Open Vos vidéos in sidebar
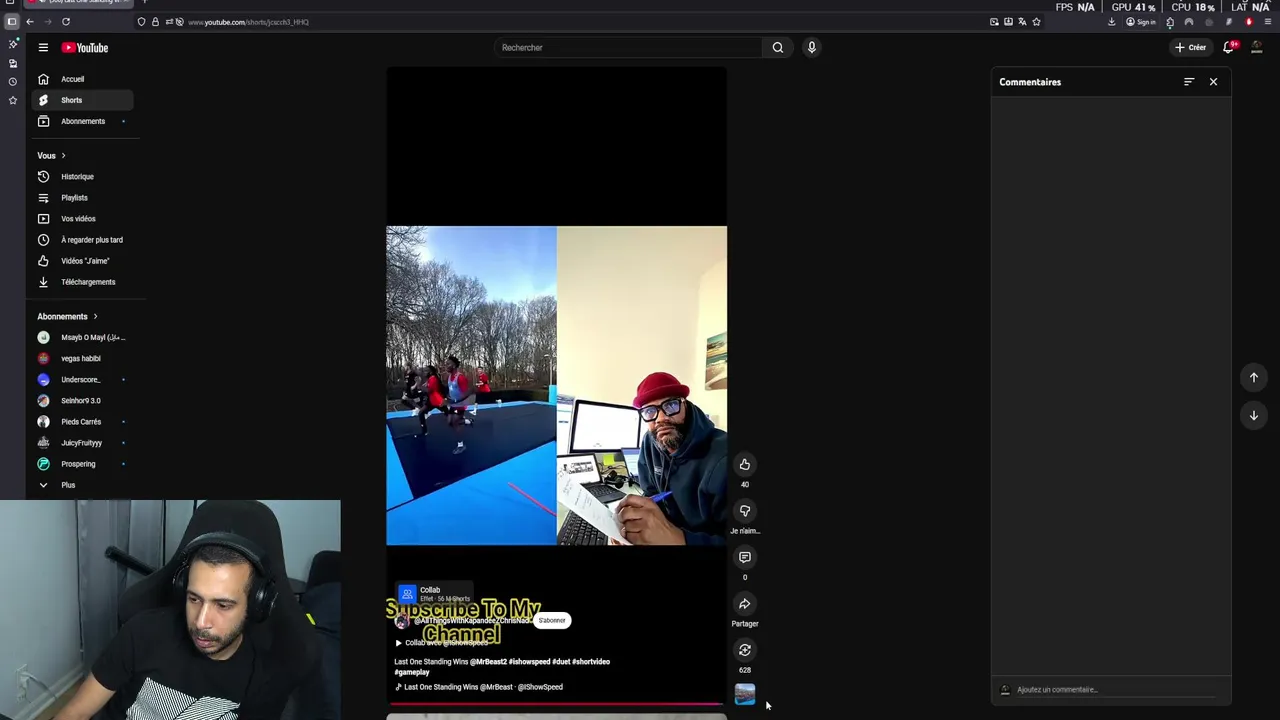This screenshot has height=720, width=1280. [x=81, y=219]
